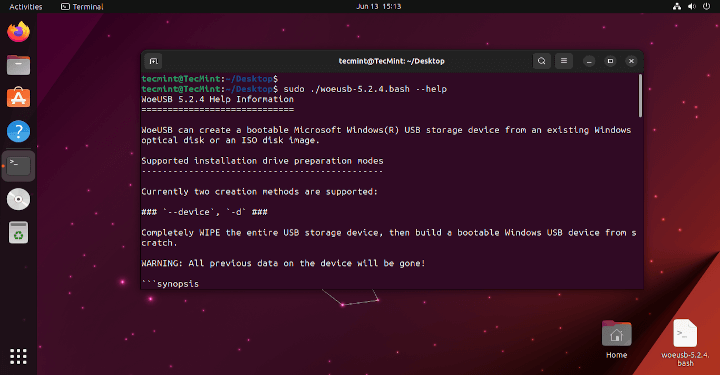Open the Home folder on desktop
This screenshot has width=720, height=375.
(x=616, y=340)
